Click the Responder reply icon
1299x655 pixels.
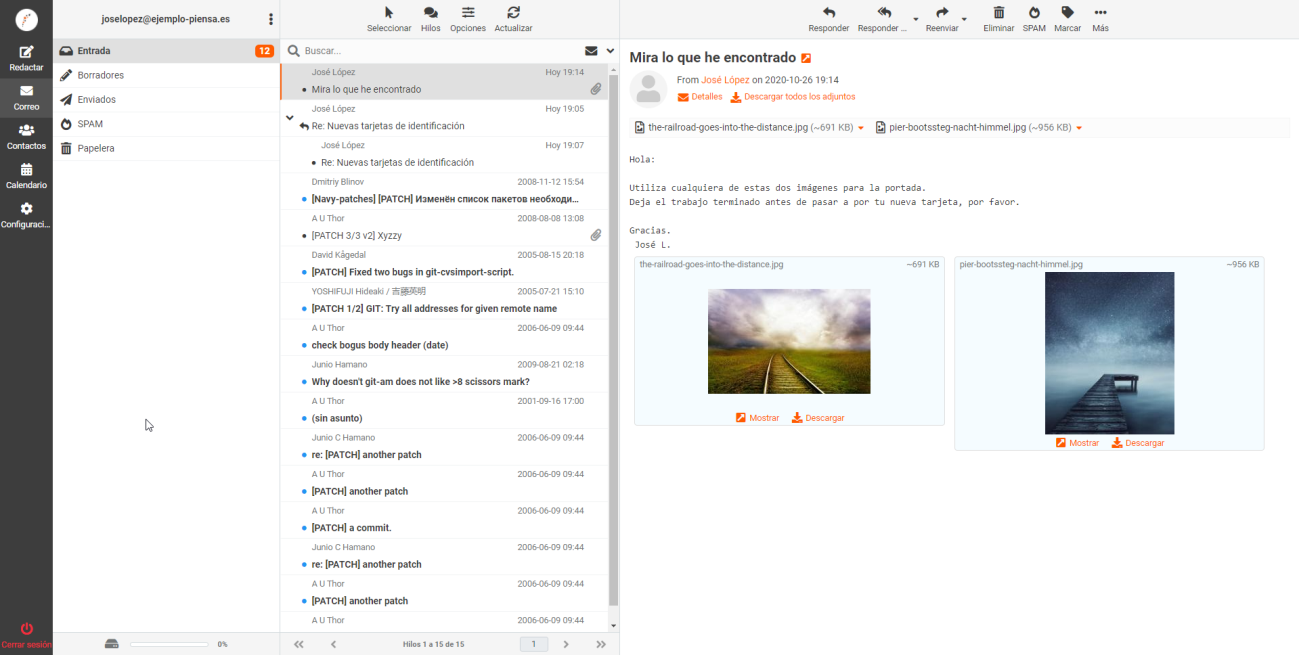click(x=828, y=13)
